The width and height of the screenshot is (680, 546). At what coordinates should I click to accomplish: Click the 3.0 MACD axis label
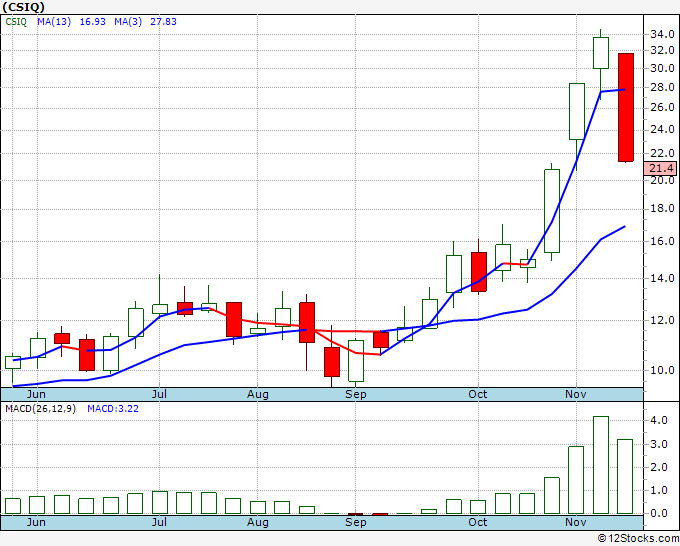(658, 444)
